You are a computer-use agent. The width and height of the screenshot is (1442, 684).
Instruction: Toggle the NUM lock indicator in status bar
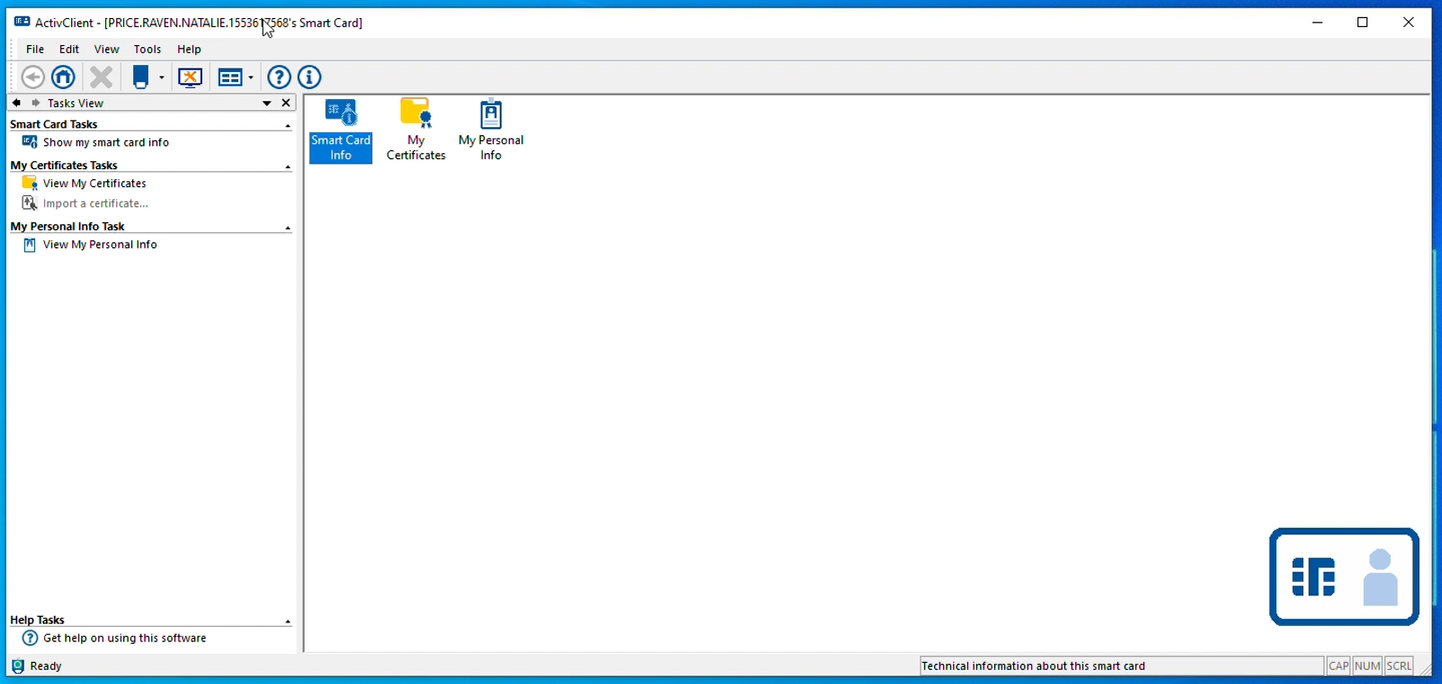click(1366, 665)
